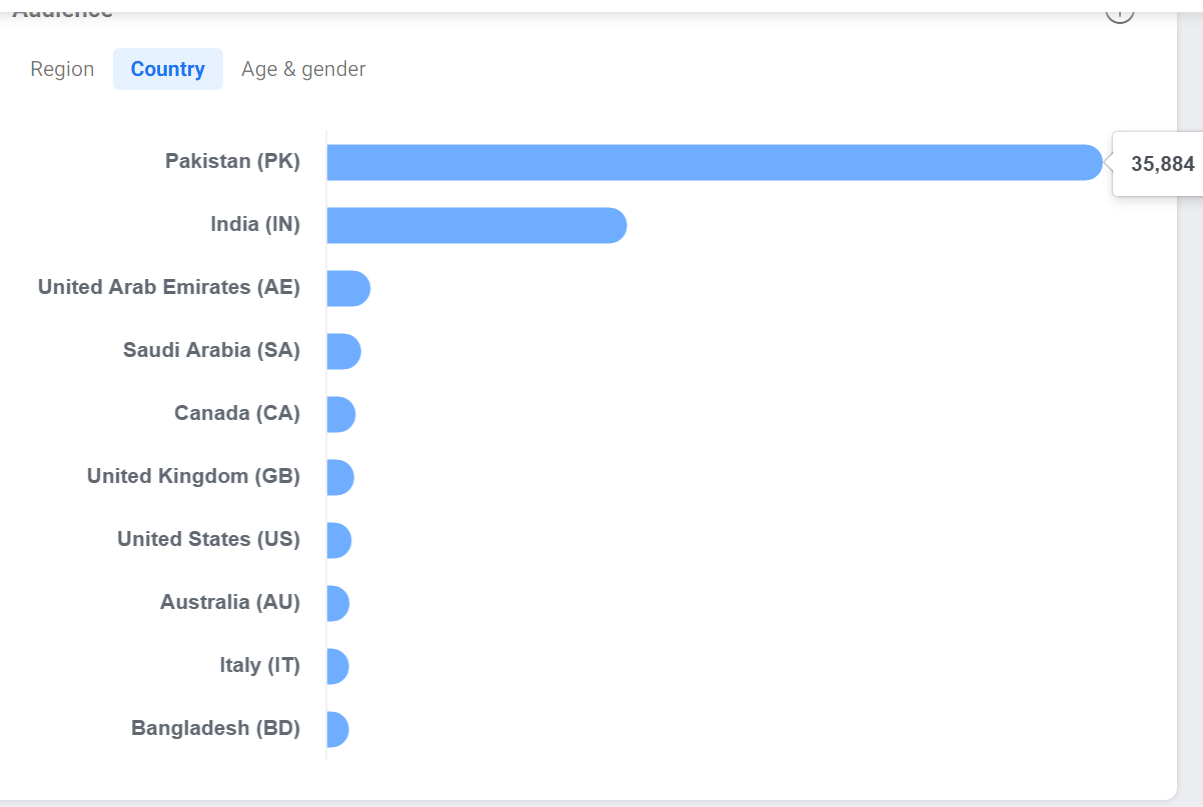The width and height of the screenshot is (1203, 807).
Task: Click the Italy (IT) label
Action: pos(260,665)
